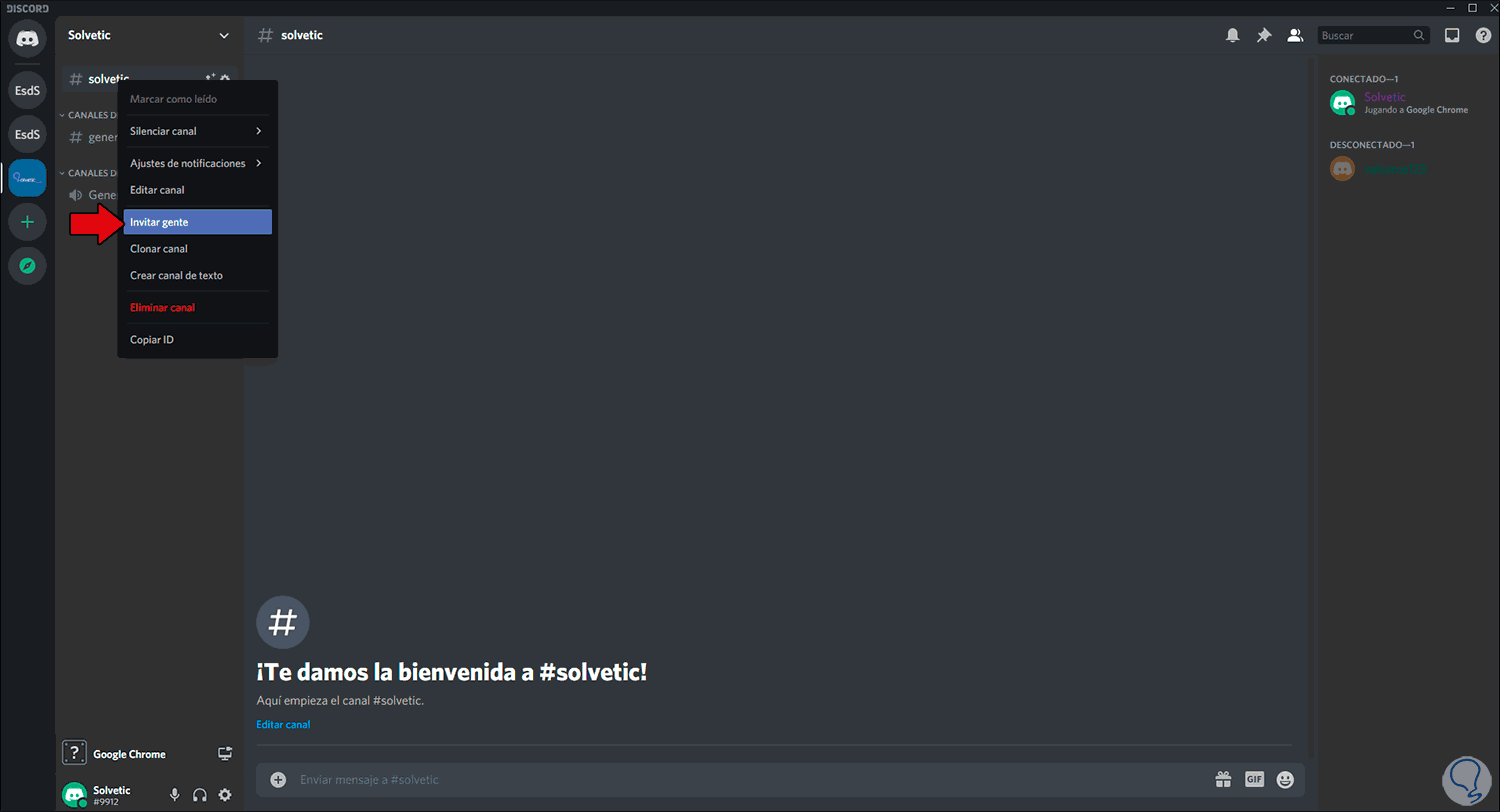Open Discord home direct messages icon
Viewport: 1500px width, 812px height.
27,40
